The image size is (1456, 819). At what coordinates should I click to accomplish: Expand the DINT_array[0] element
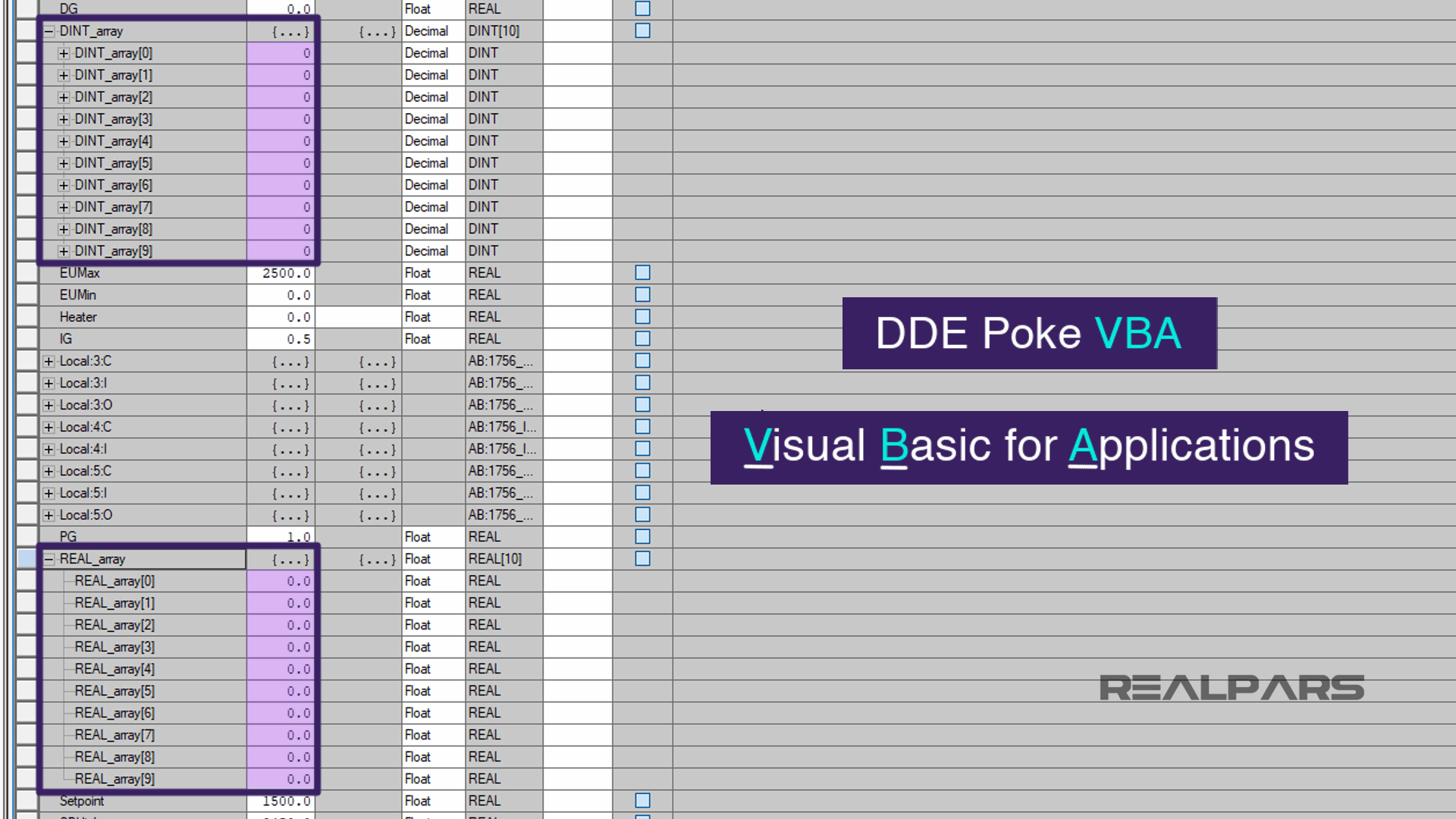pos(64,53)
